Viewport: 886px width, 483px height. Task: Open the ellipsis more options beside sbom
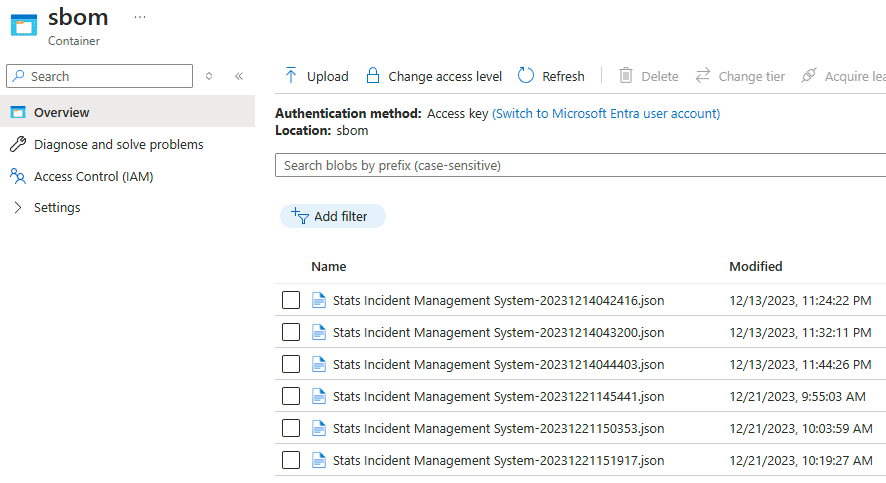point(140,17)
